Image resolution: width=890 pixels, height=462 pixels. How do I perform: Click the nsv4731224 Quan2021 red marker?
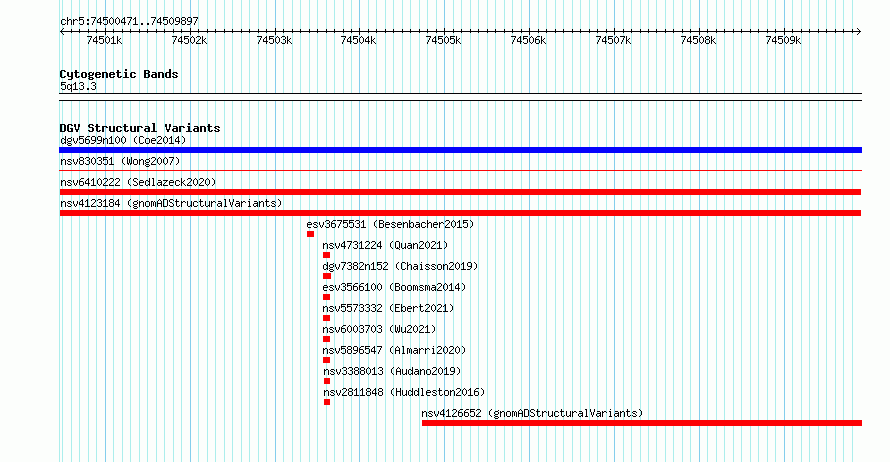tap(326, 255)
